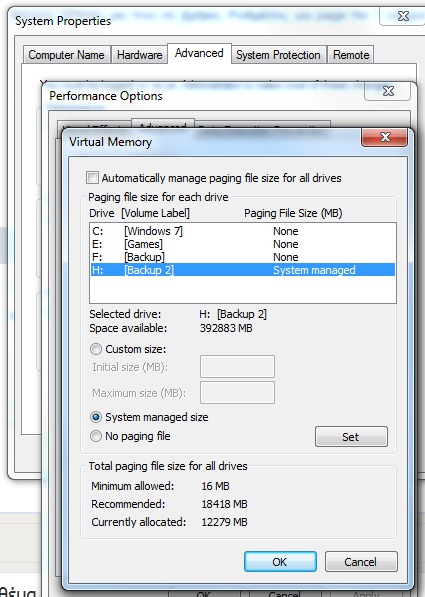Viewport: 425px width, 597px height.
Task: Choose the No paging file option
Action: tap(96, 436)
